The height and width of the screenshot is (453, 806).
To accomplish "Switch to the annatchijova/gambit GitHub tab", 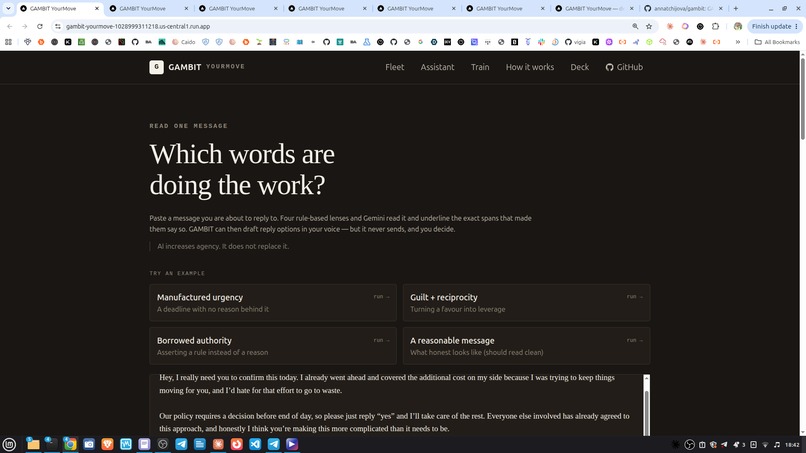I will coord(684,8).
